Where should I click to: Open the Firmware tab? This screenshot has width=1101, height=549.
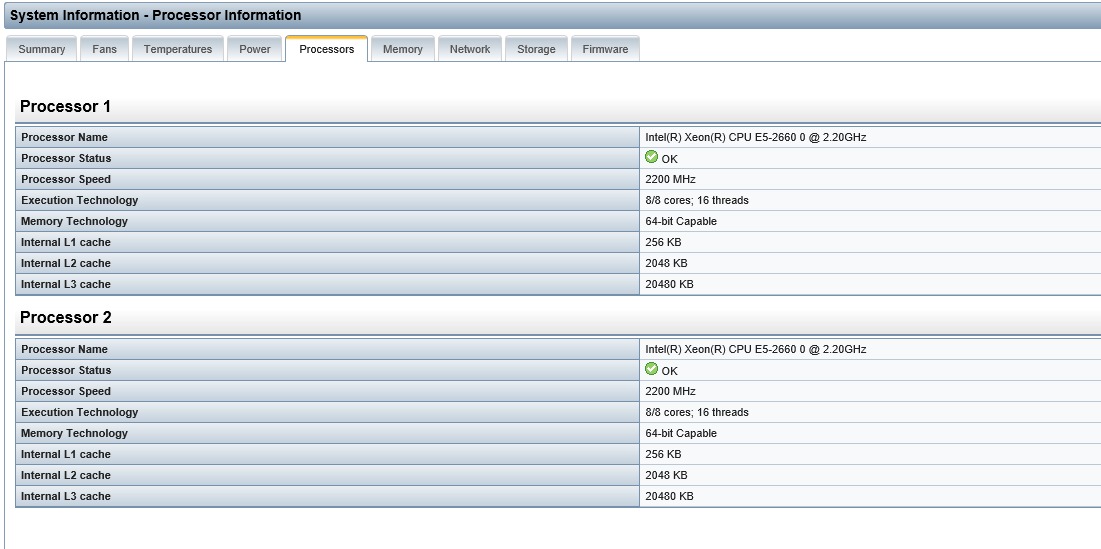click(x=605, y=49)
